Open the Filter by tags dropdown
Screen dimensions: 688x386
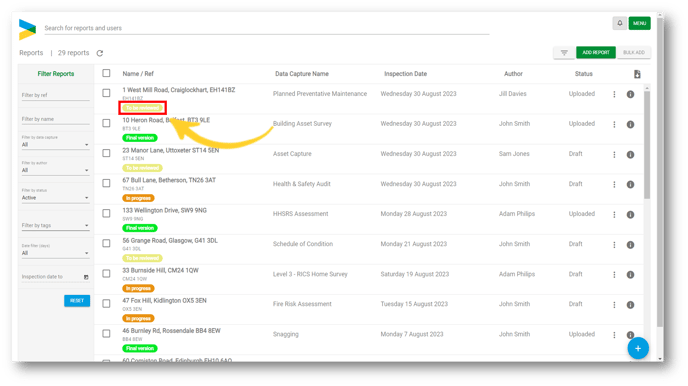pos(55,225)
